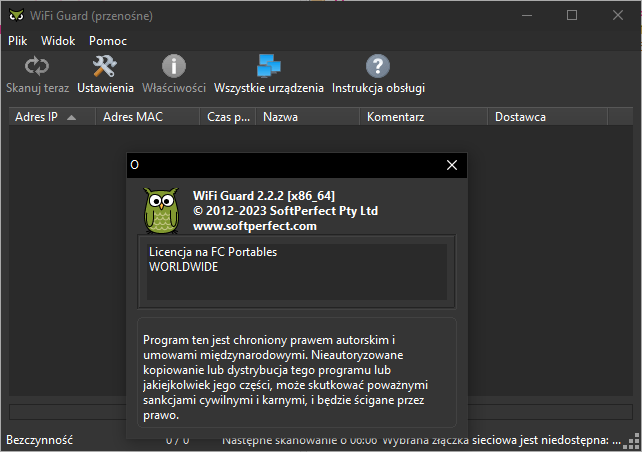Close the About dialog with X
The height and width of the screenshot is (452, 642).
(452, 165)
